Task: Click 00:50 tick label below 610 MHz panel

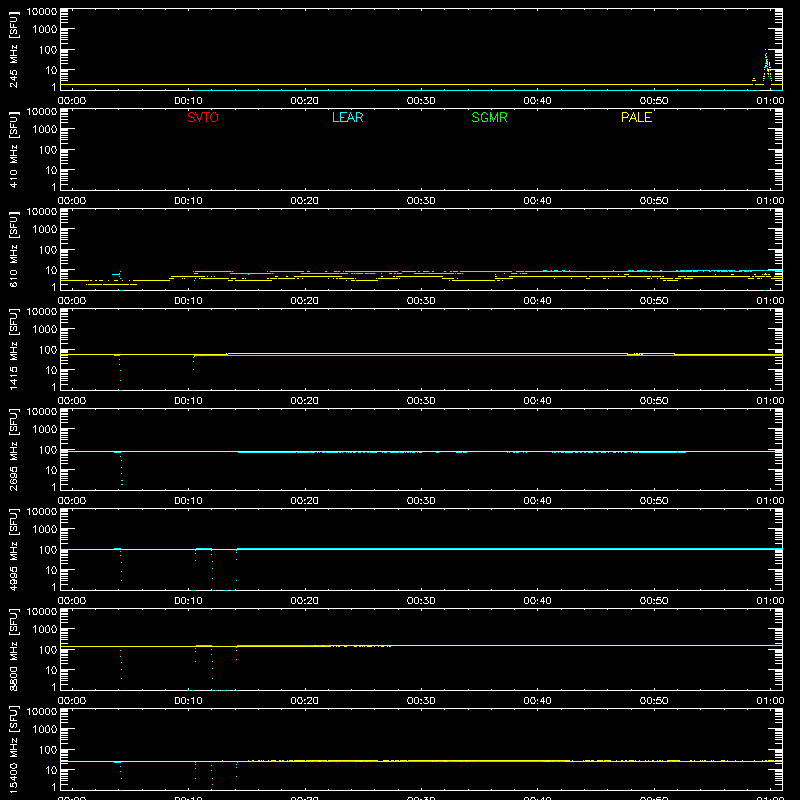Action: tap(654, 301)
